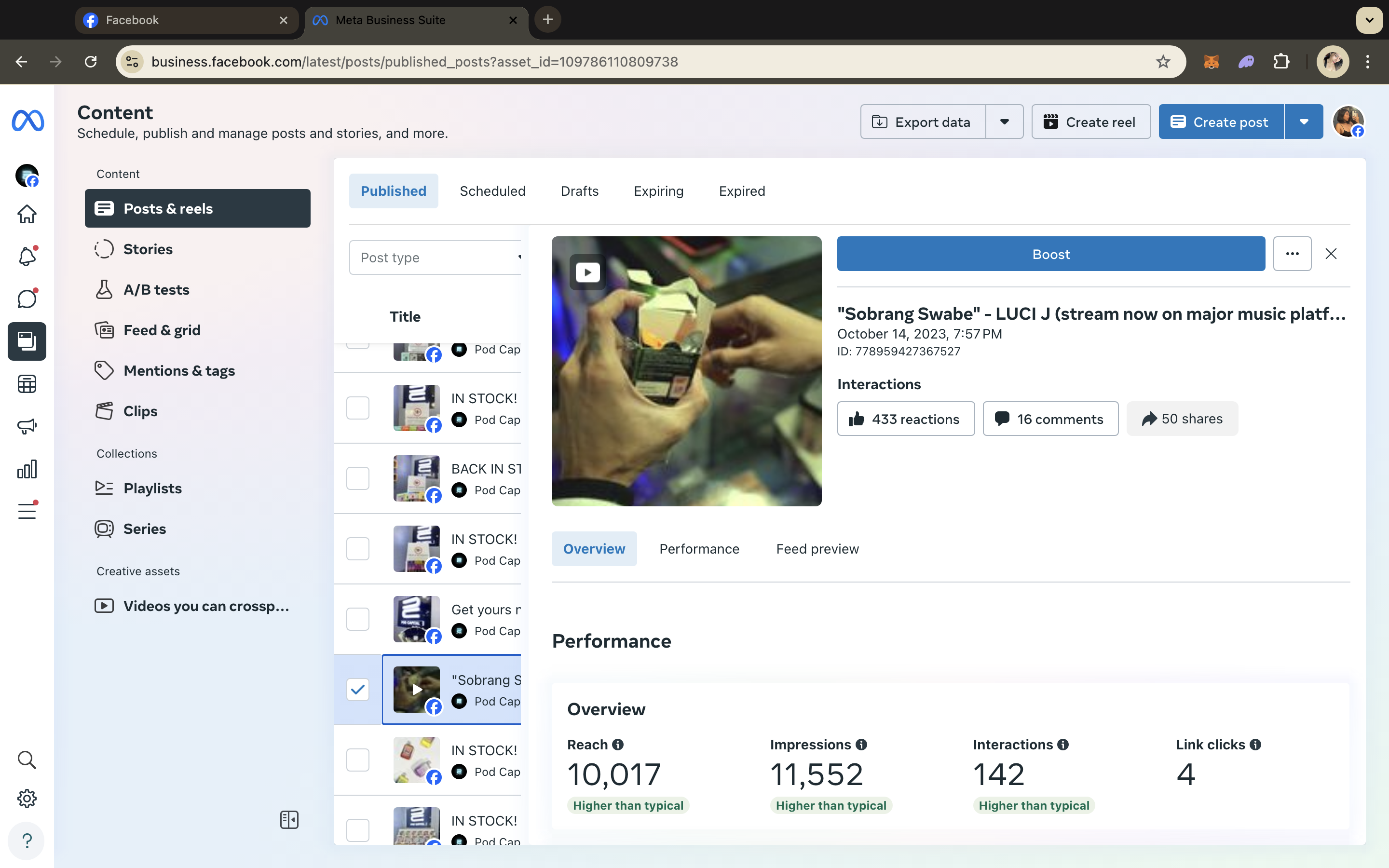This screenshot has height=868, width=1389.
Task: Uncheck the "Sobrang Swabe" post checkbox
Action: 357,690
